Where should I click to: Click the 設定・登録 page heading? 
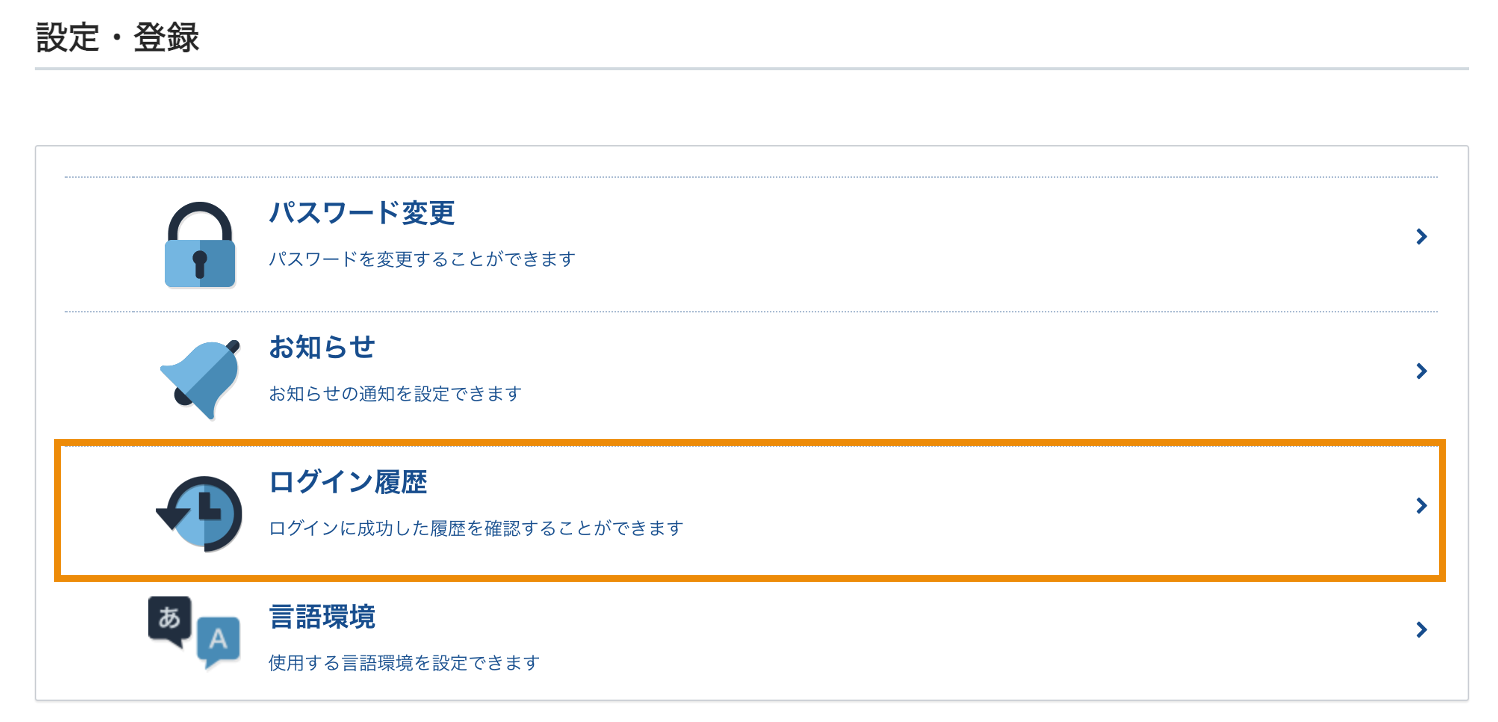point(118,38)
